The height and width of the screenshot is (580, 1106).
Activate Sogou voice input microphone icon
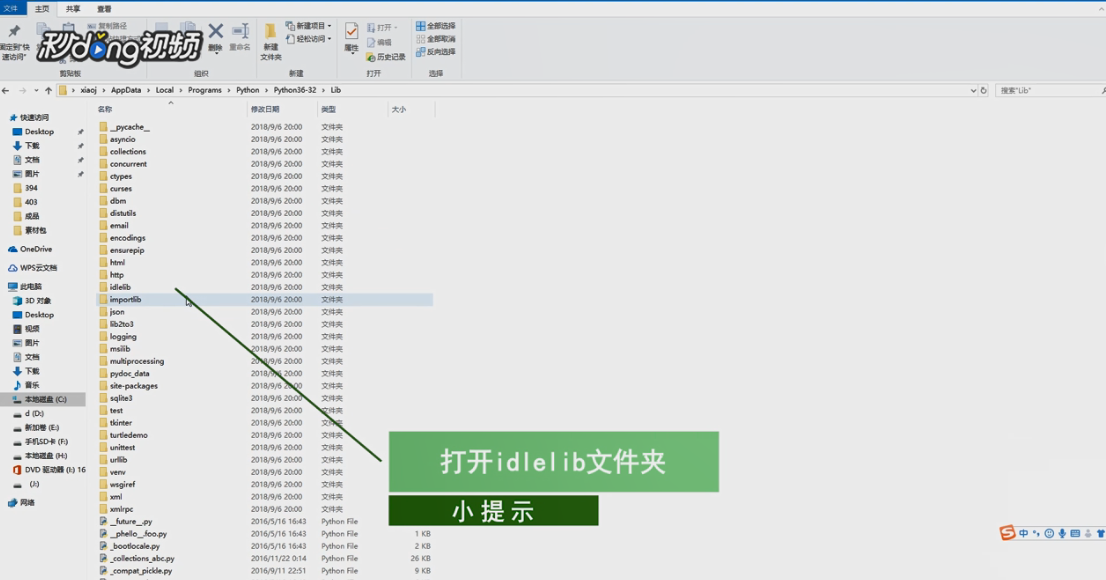click(x=1063, y=533)
